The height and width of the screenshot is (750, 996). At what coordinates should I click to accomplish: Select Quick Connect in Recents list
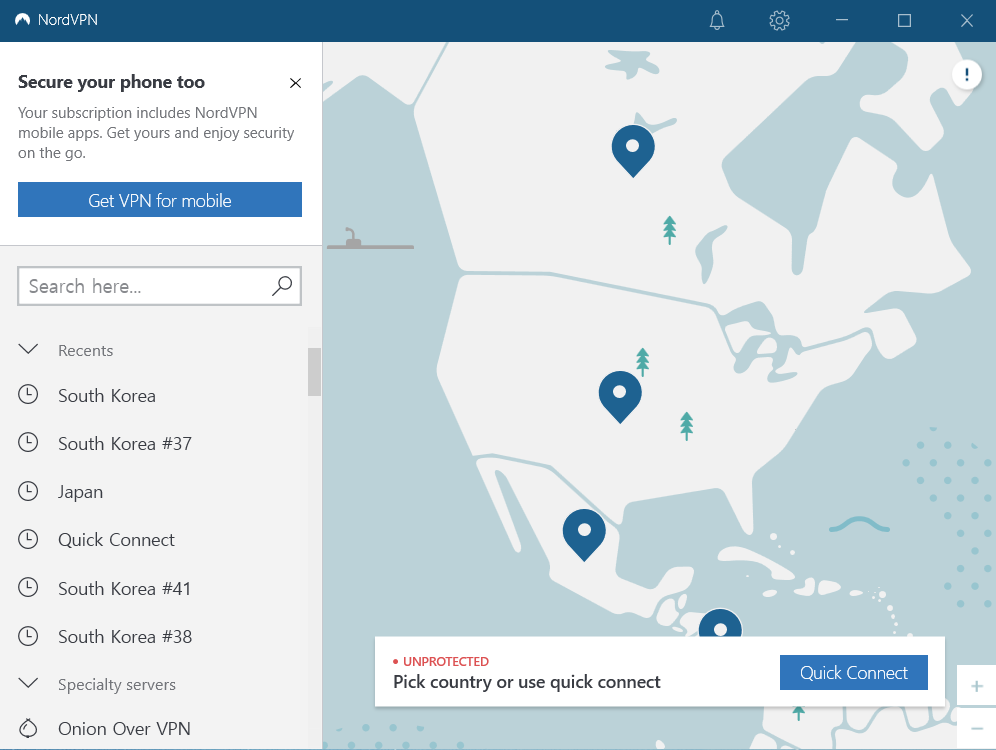pos(116,540)
